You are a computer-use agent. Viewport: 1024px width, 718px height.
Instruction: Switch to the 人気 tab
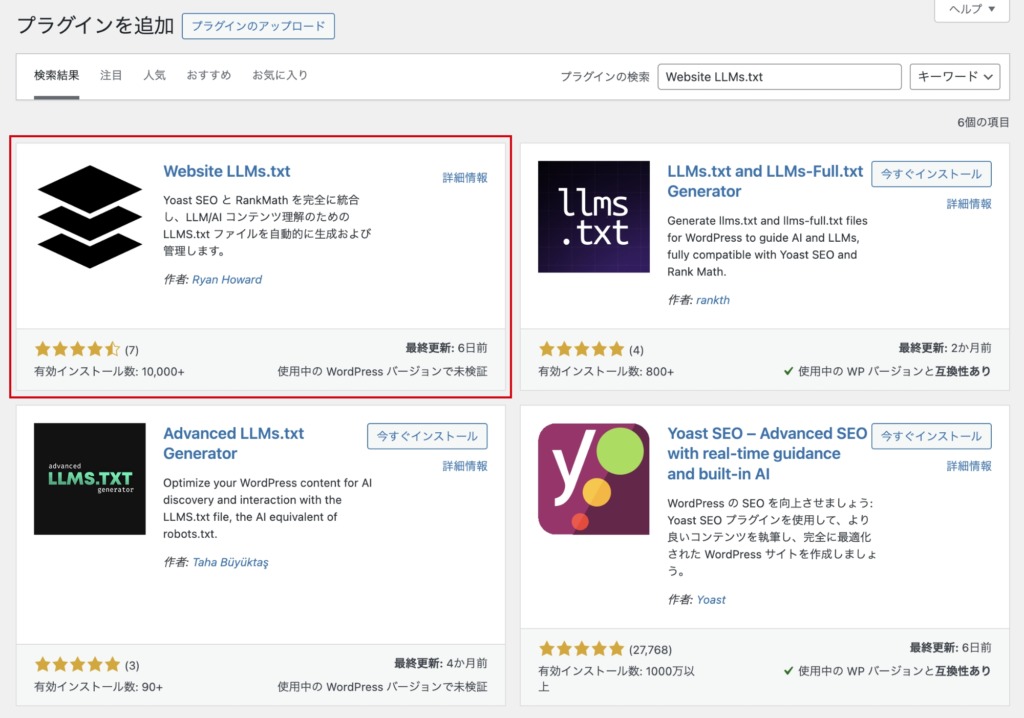[155, 75]
